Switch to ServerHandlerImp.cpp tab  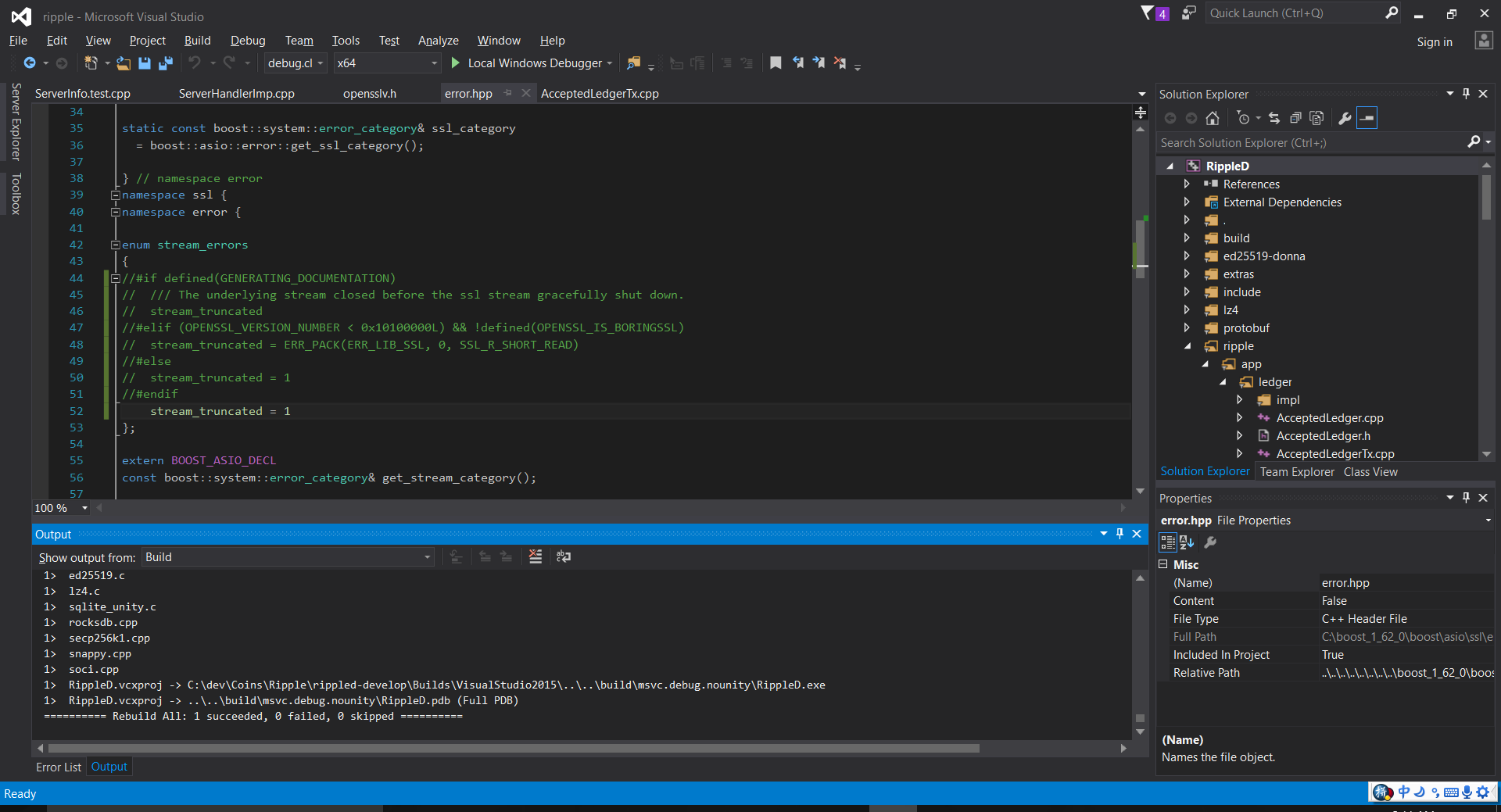(x=236, y=94)
